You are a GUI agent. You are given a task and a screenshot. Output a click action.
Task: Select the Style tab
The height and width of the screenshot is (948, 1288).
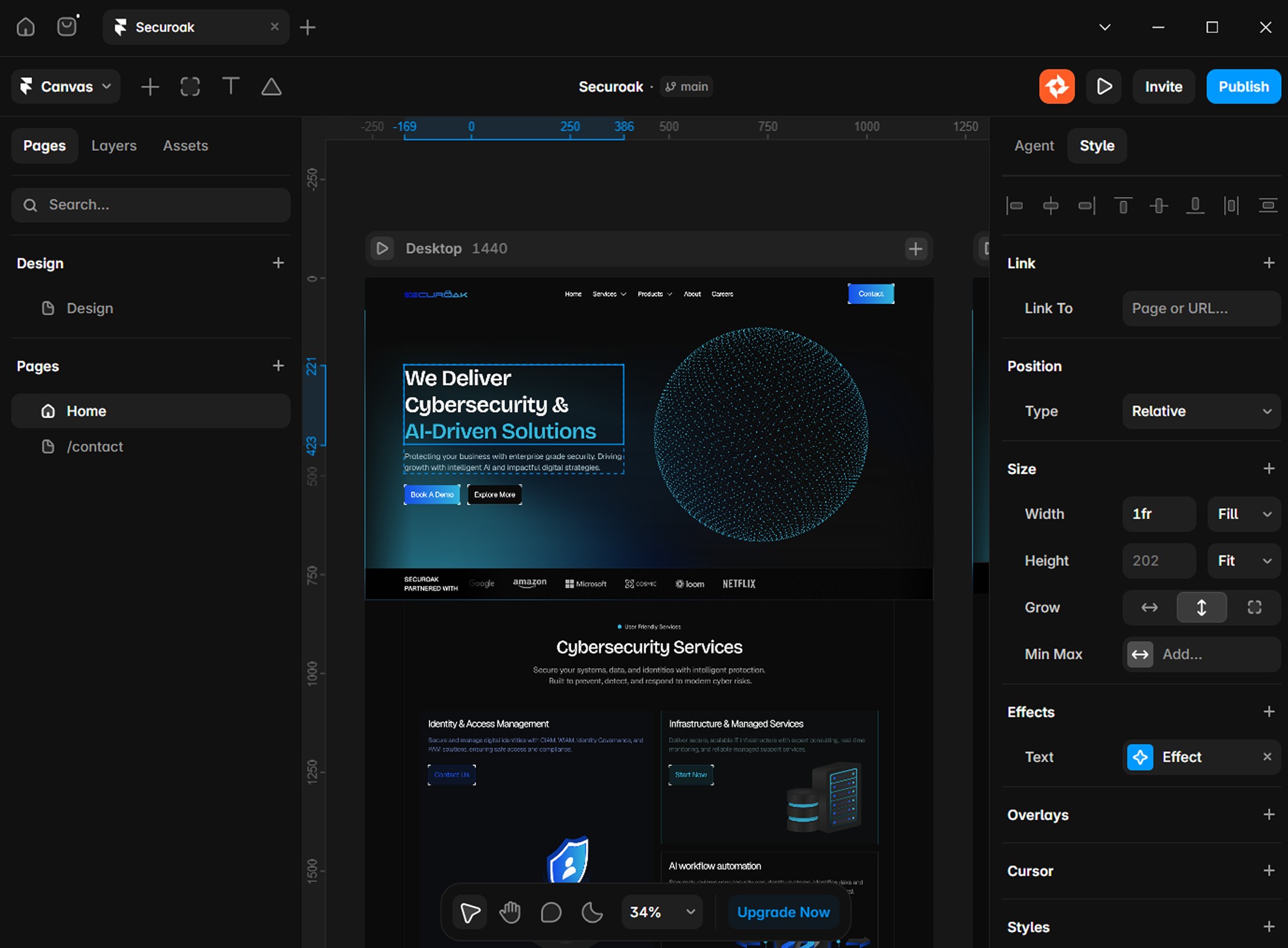tap(1097, 146)
